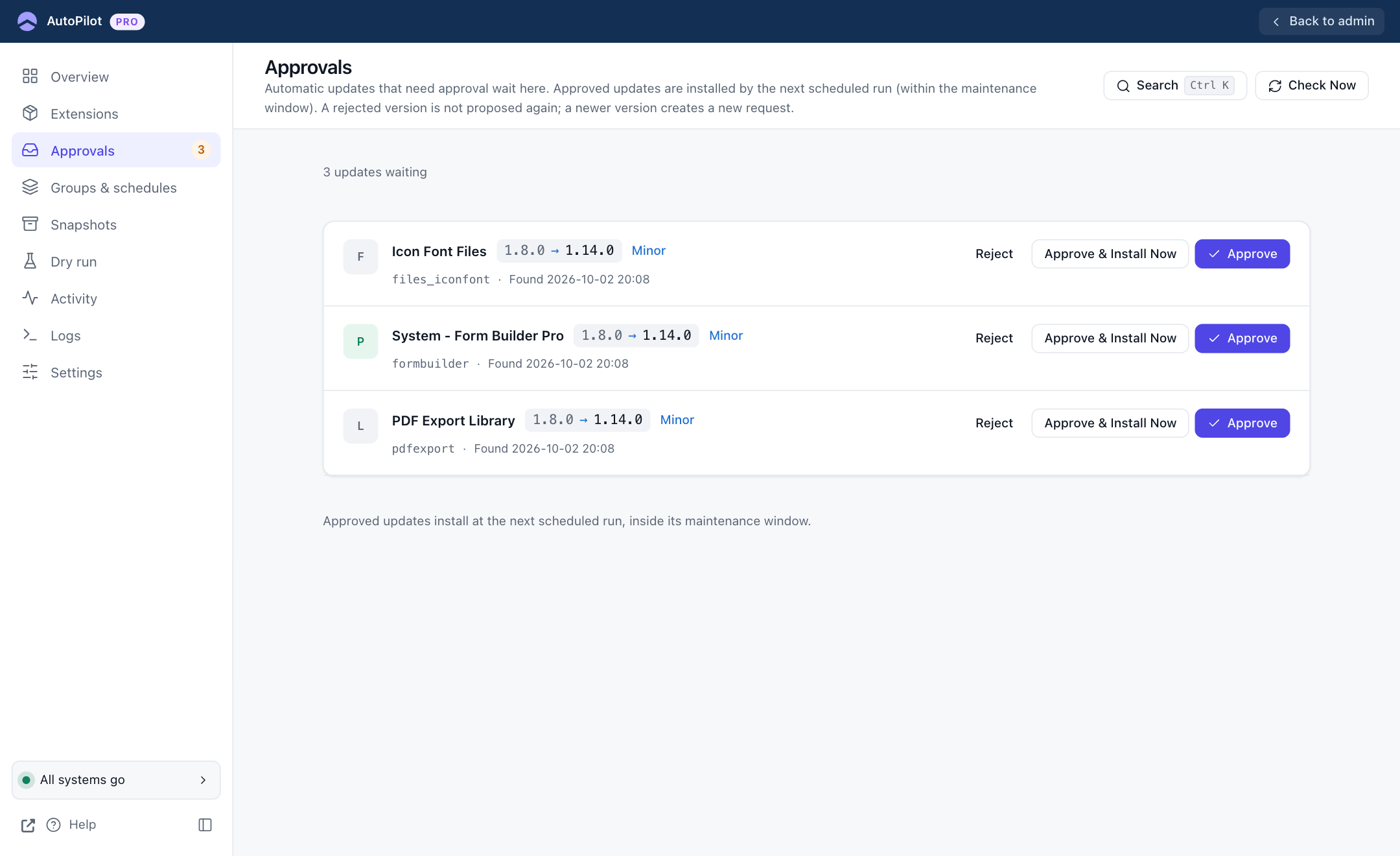The width and height of the screenshot is (1400, 856).
Task: Open external link icon near Help
Action: pos(28,825)
